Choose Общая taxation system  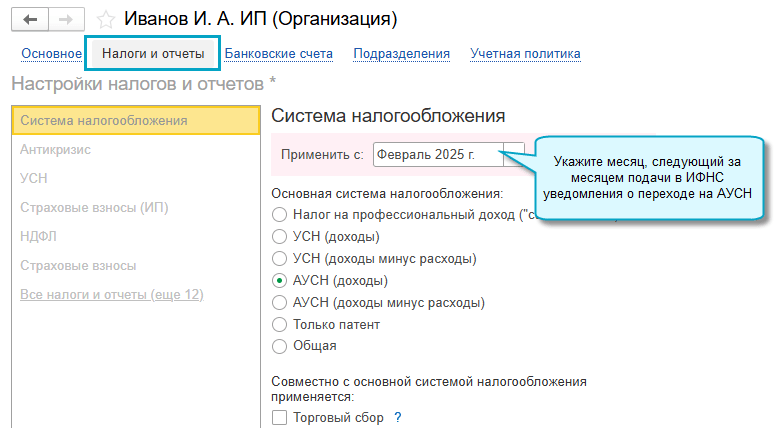(280, 346)
